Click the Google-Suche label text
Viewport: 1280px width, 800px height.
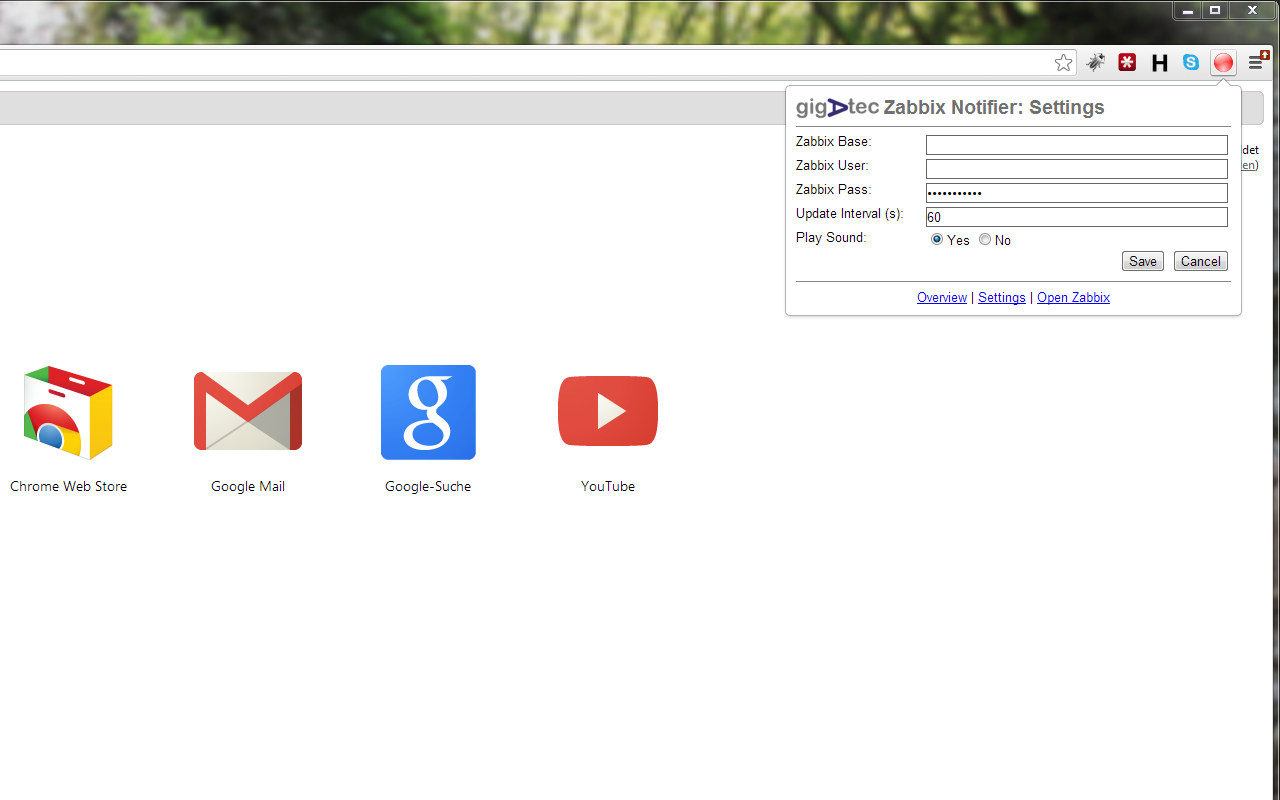coord(428,486)
